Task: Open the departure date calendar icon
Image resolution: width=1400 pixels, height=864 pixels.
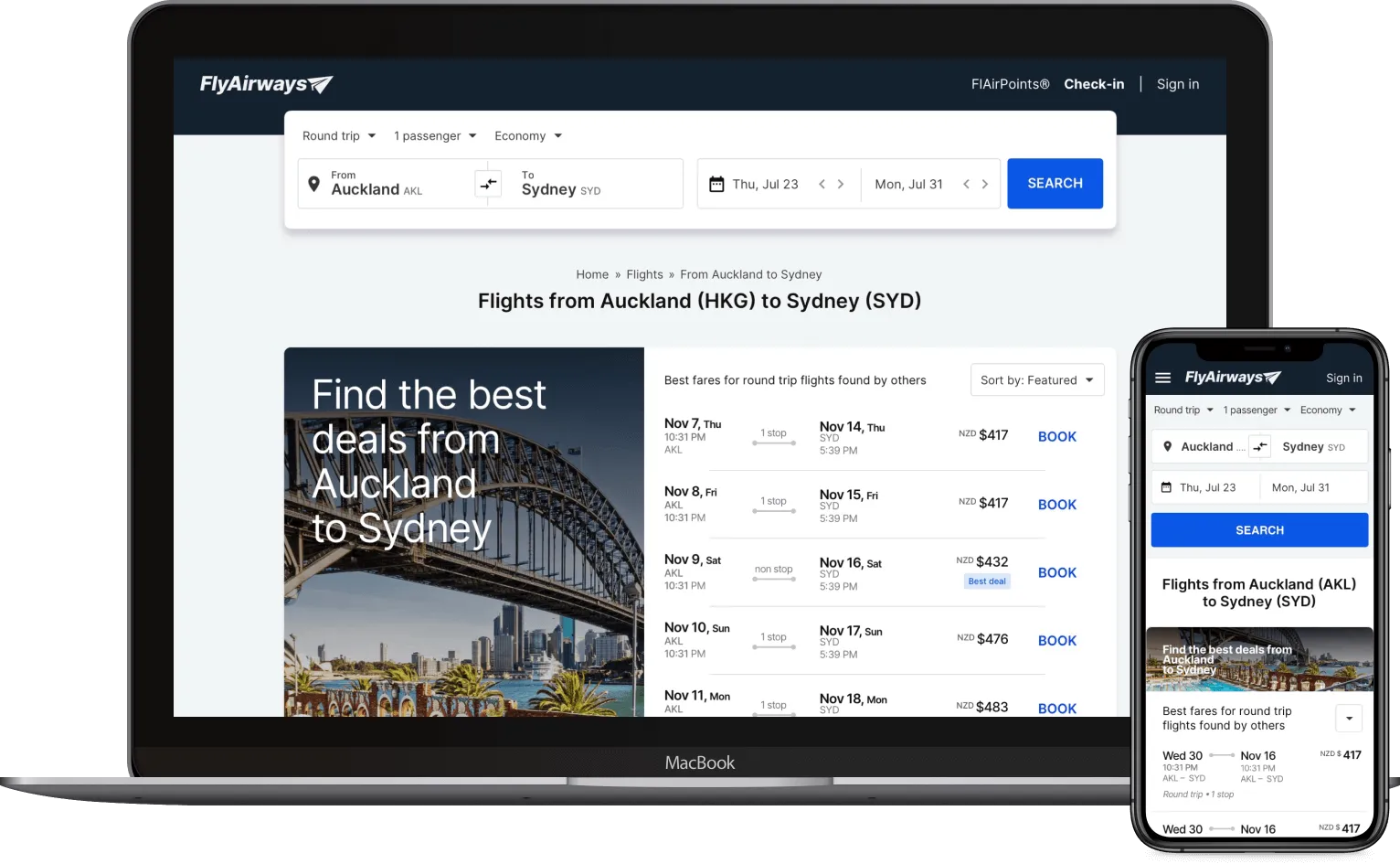Action: click(x=716, y=184)
